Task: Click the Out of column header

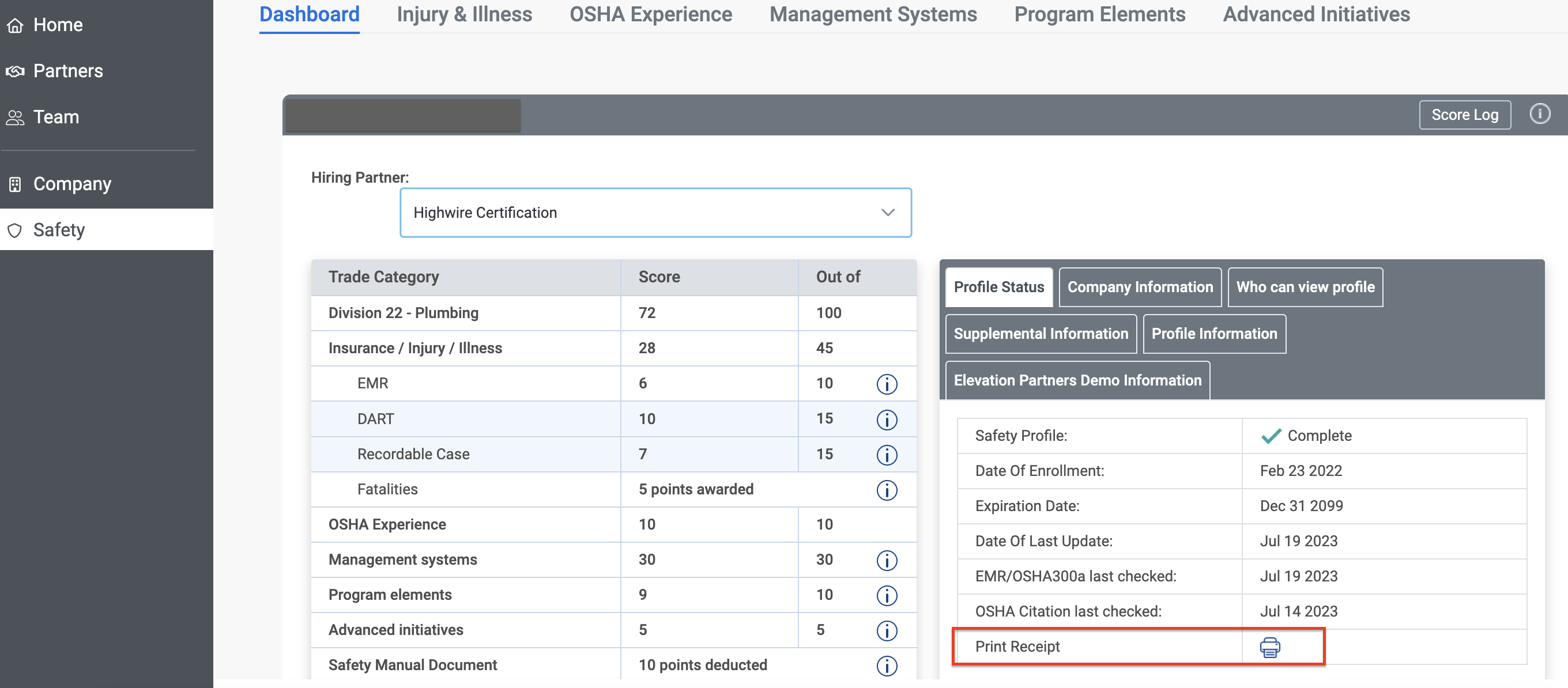Action: tap(857, 277)
